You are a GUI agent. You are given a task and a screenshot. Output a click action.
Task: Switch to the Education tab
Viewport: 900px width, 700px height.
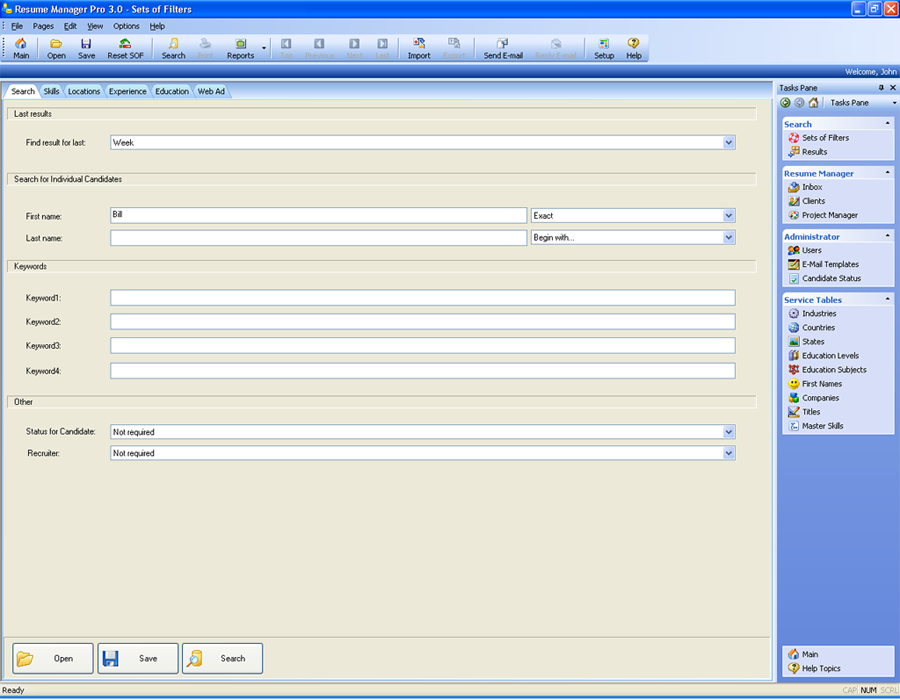coord(172,91)
